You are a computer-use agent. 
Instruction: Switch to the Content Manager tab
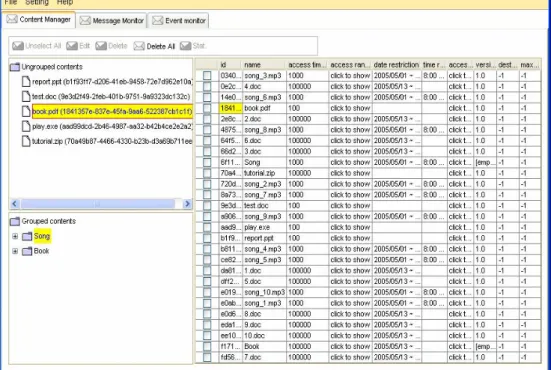(39, 19)
